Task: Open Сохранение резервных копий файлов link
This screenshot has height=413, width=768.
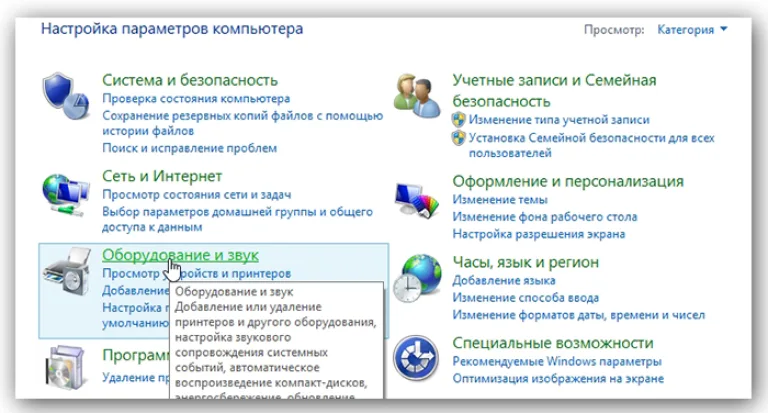Action: point(242,123)
